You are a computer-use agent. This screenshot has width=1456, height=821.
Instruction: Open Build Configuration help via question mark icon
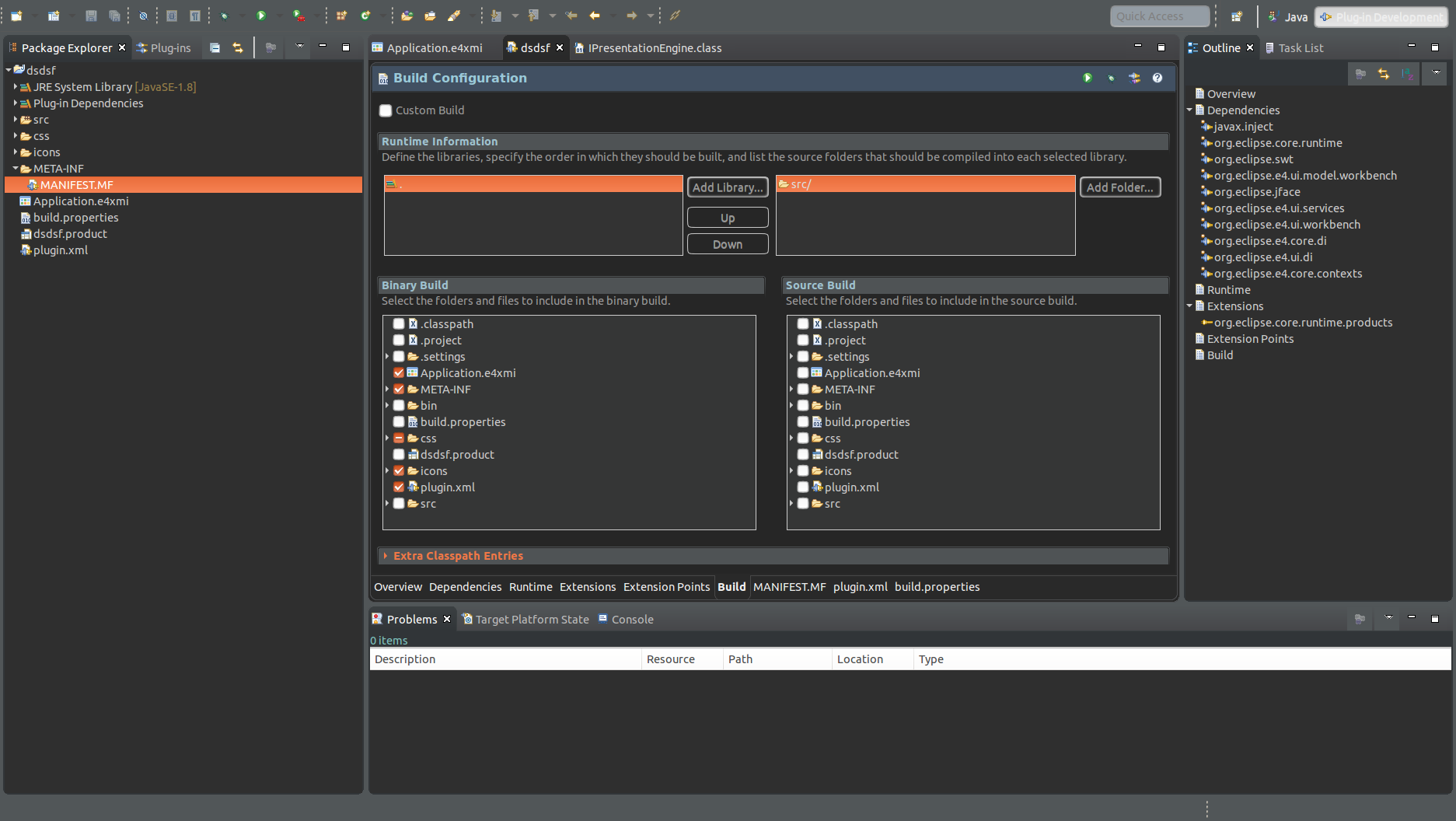[1157, 78]
